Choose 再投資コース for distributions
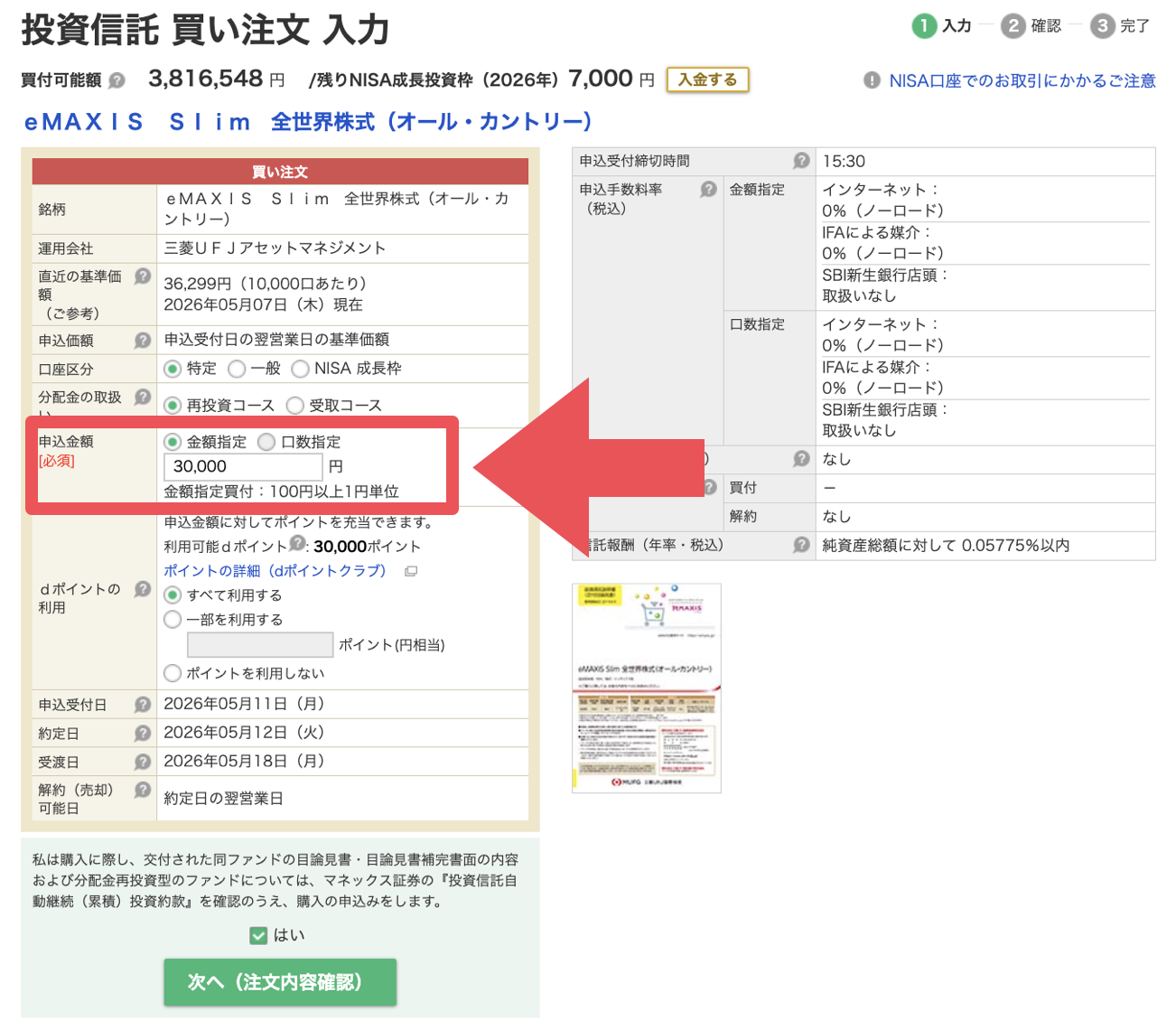Screen dimensions: 1176x1030 173,406
